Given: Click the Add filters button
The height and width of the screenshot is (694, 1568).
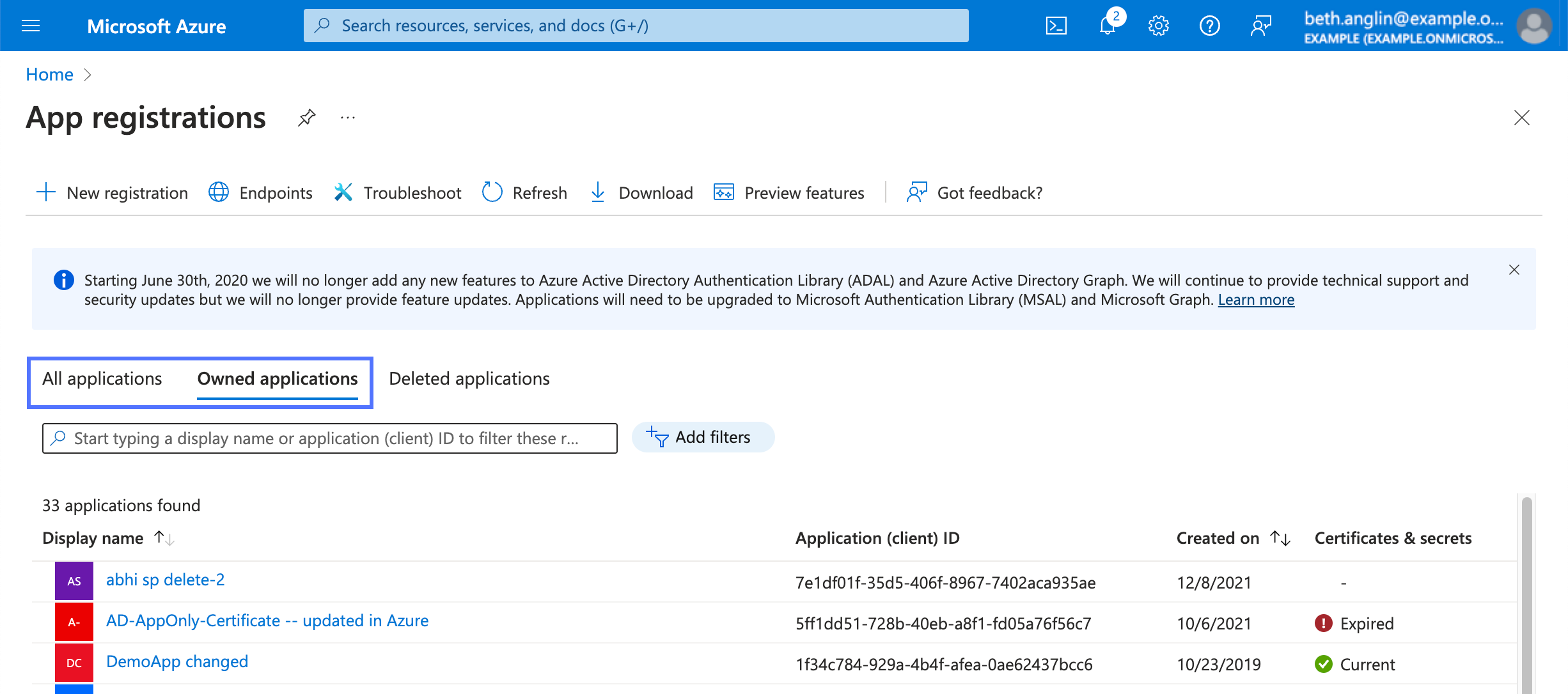Looking at the screenshot, I should pyautogui.click(x=703, y=437).
